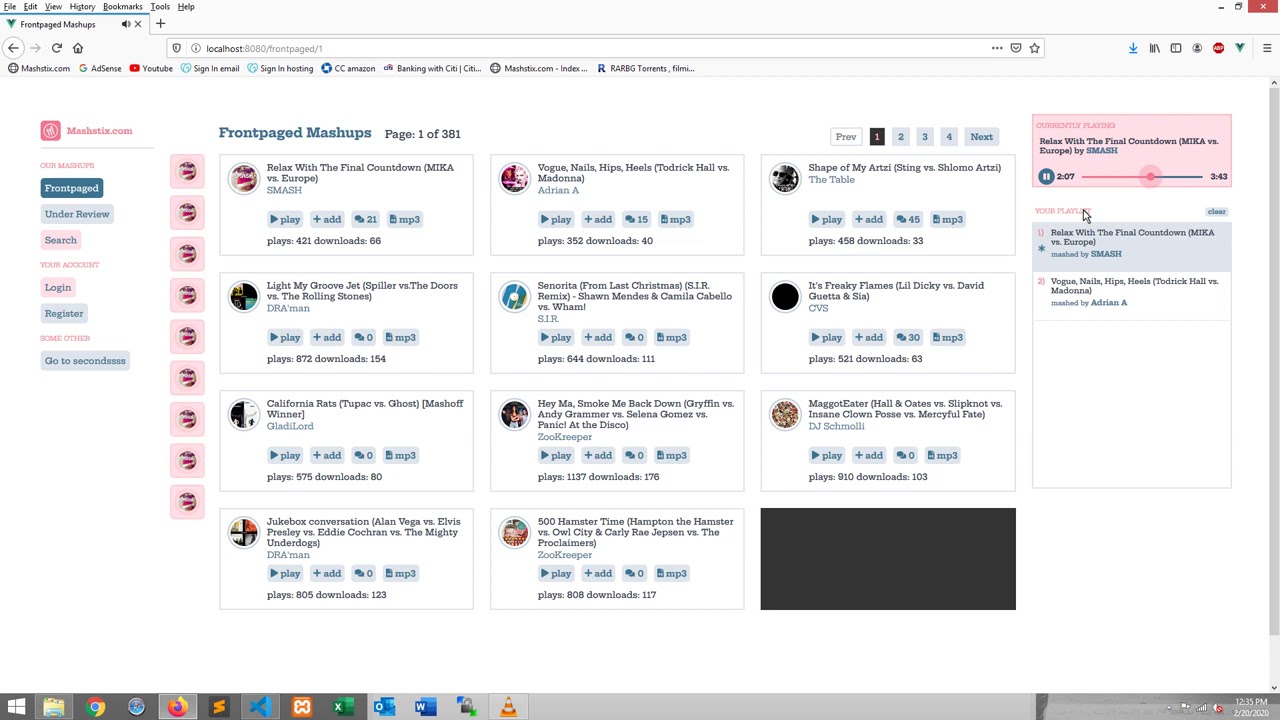Viewport: 1280px width, 720px height.
Task: Open the Search page
Action: [60, 240]
